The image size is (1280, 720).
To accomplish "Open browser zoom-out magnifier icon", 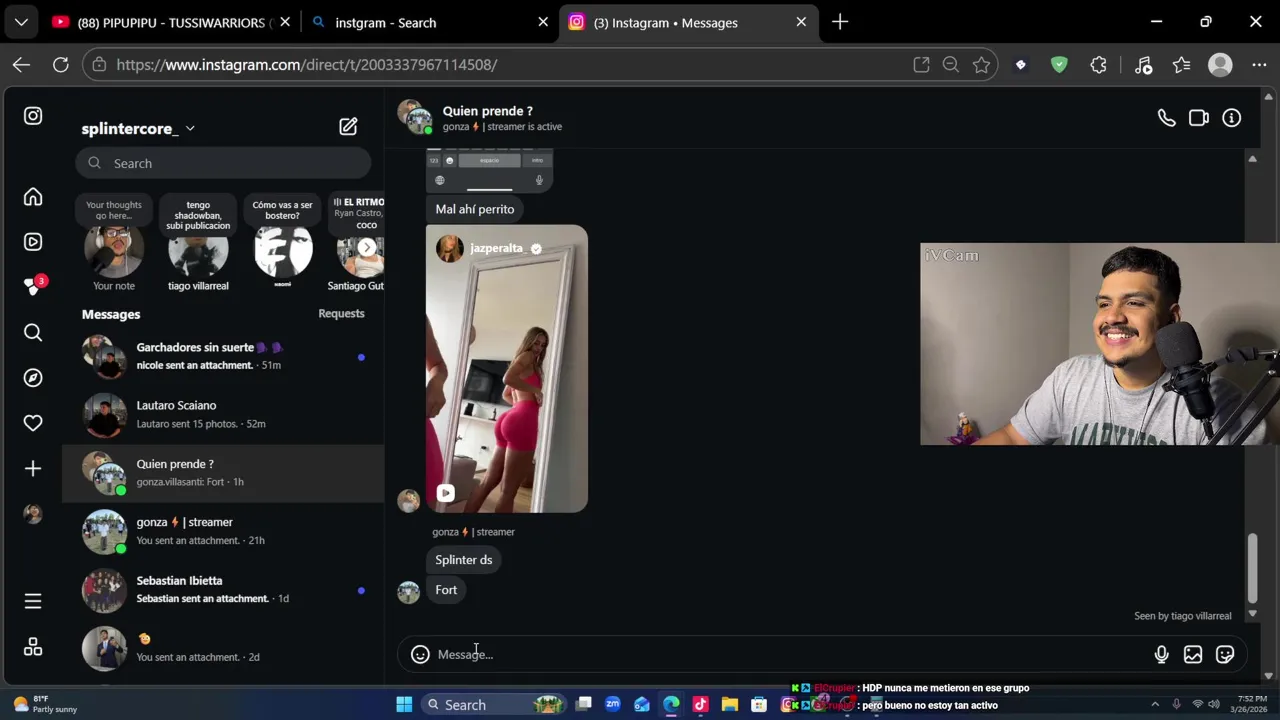I will (951, 65).
